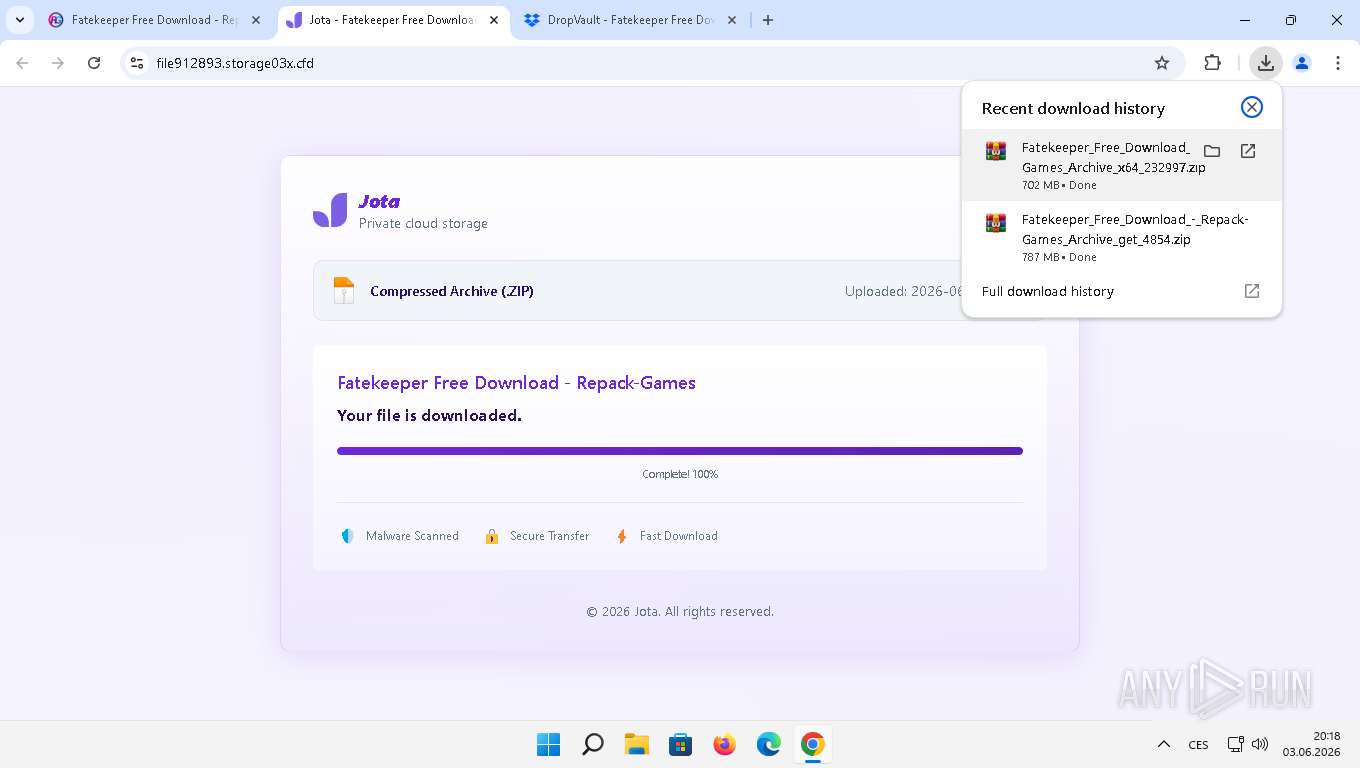
Task: Click the Private cloud storage subtitle
Action: 423,223
